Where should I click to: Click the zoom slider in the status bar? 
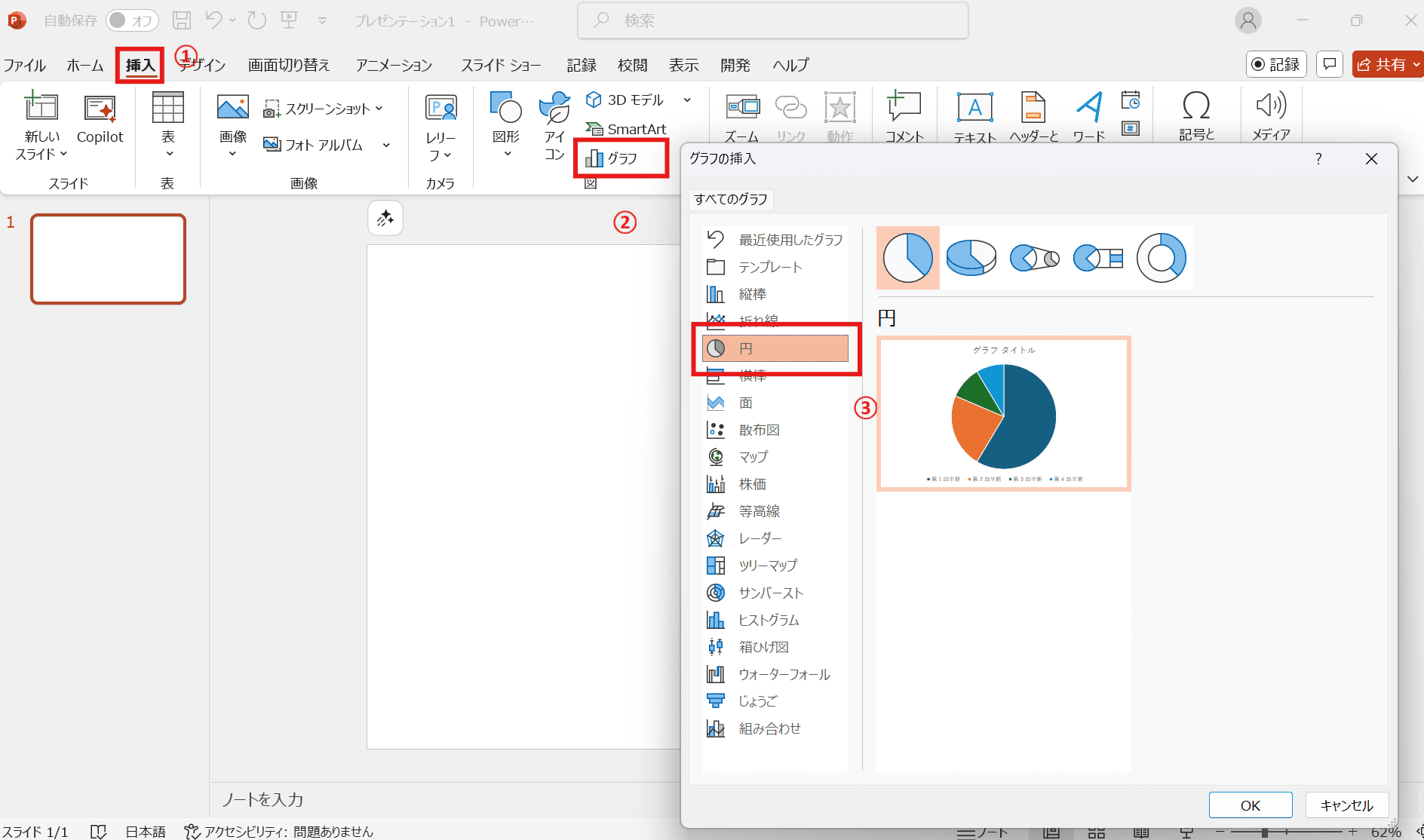(x=1265, y=832)
